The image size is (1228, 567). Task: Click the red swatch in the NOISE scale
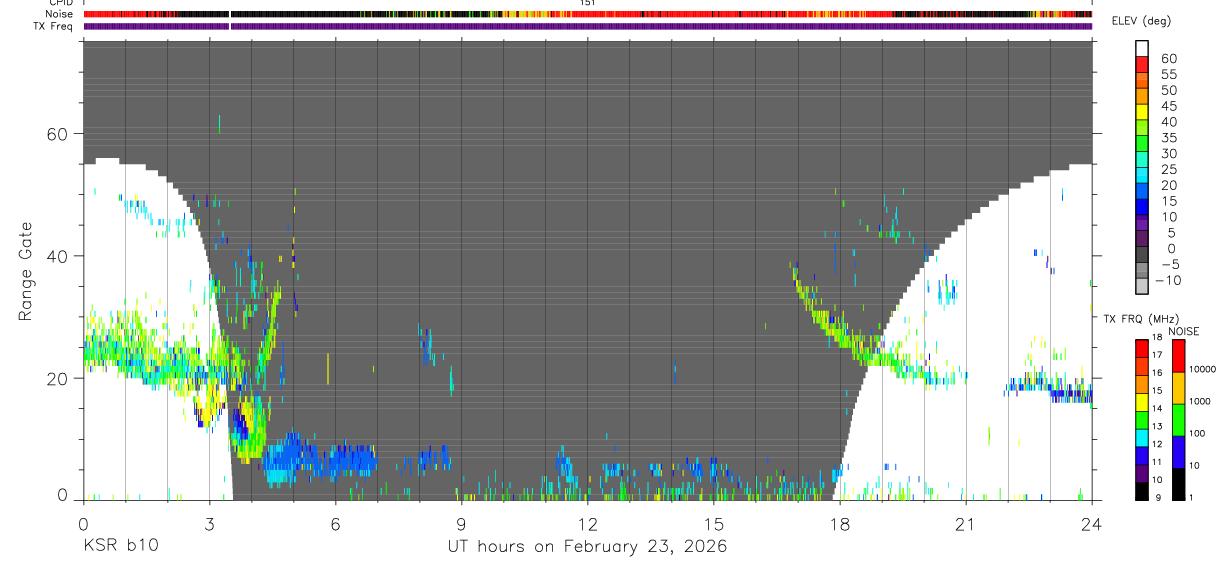coord(1179,356)
